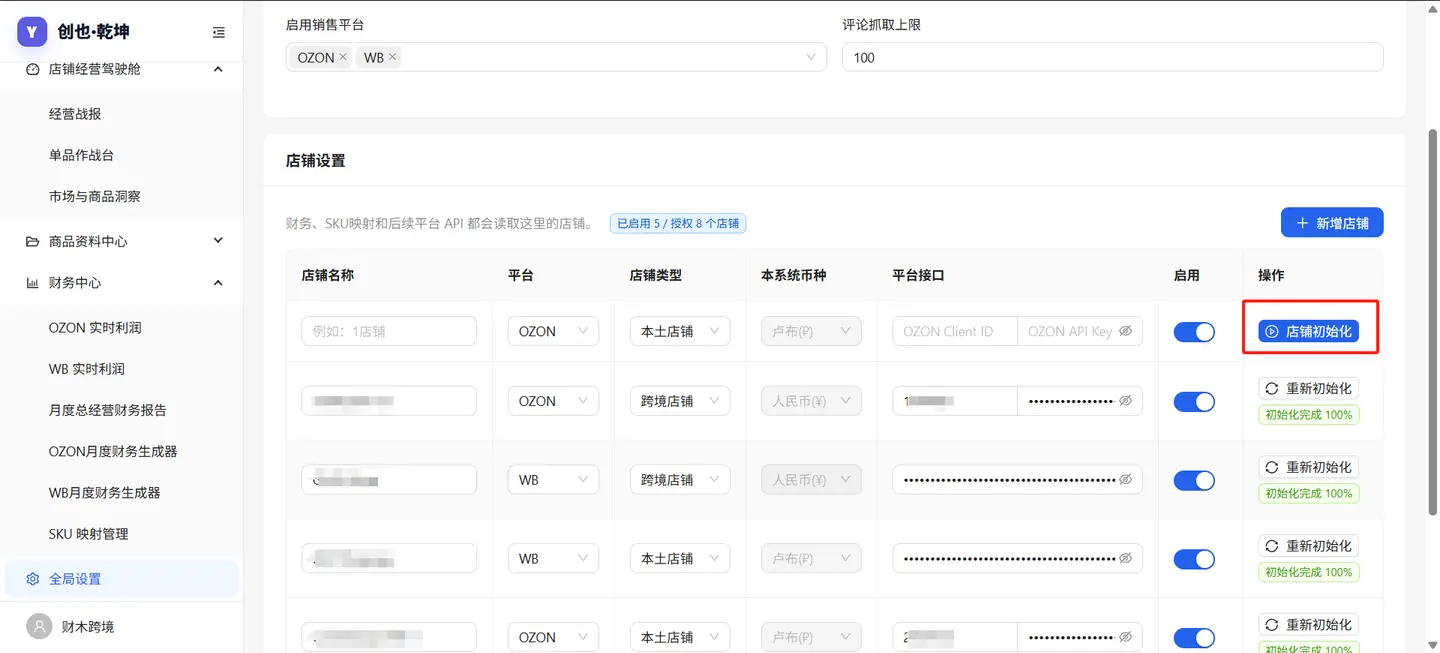The width and height of the screenshot is (1440, 653).
Task: Collapse the 财务中心 menu group
Action: coord(218,283)
